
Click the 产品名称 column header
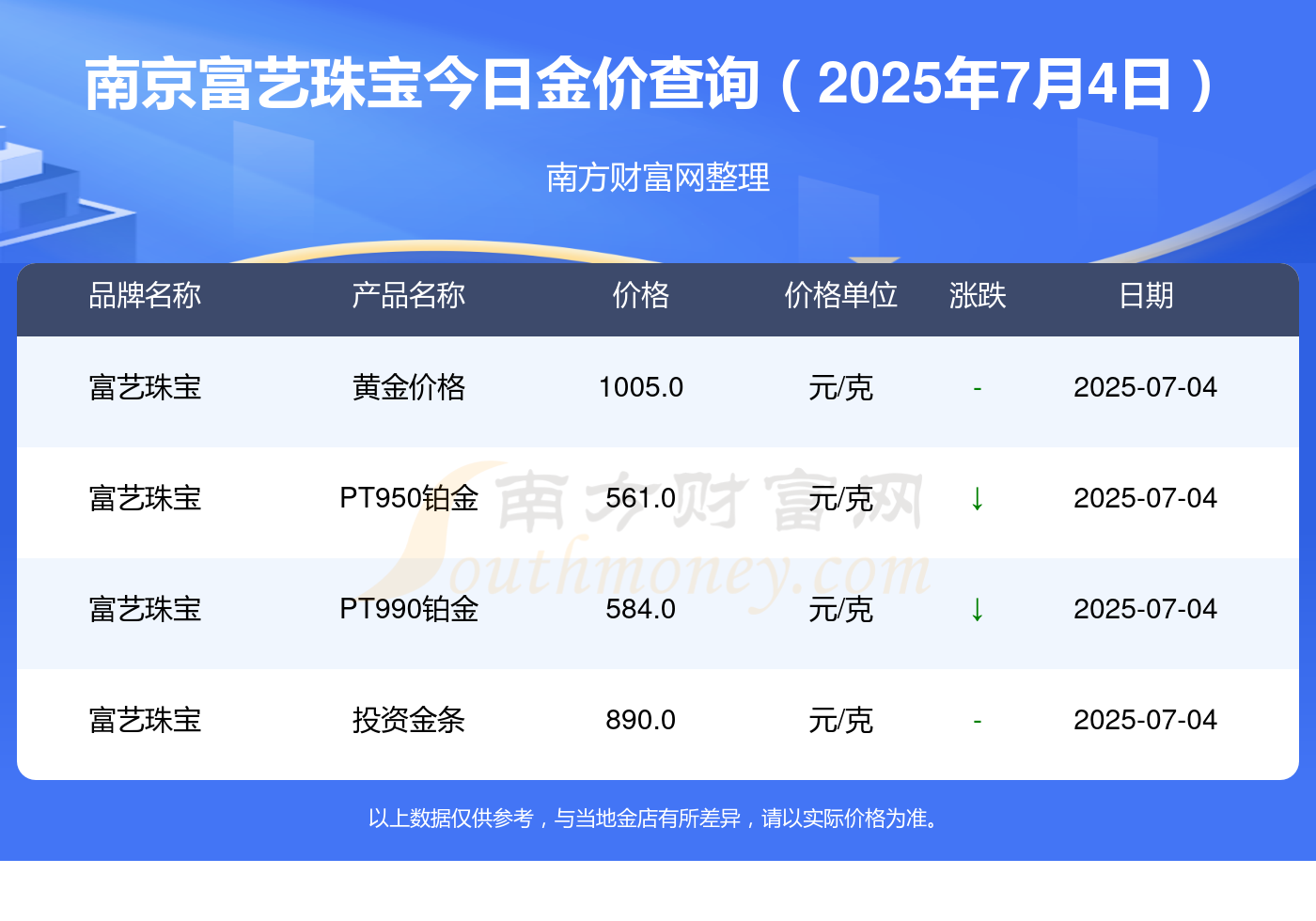click(x=409, y=296)
